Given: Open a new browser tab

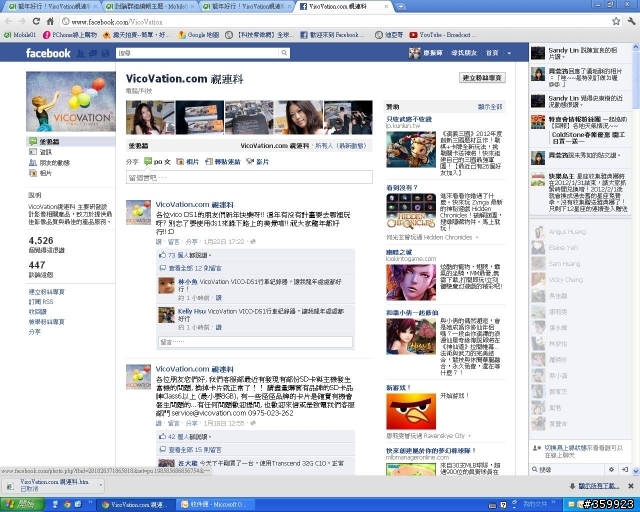Looking at the screenshot, I should [x=401, y=7].
